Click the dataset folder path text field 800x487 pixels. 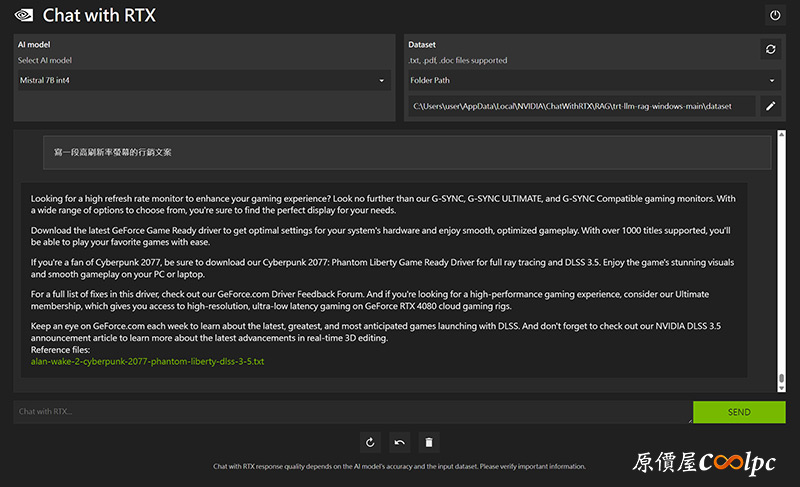[582, 106]
